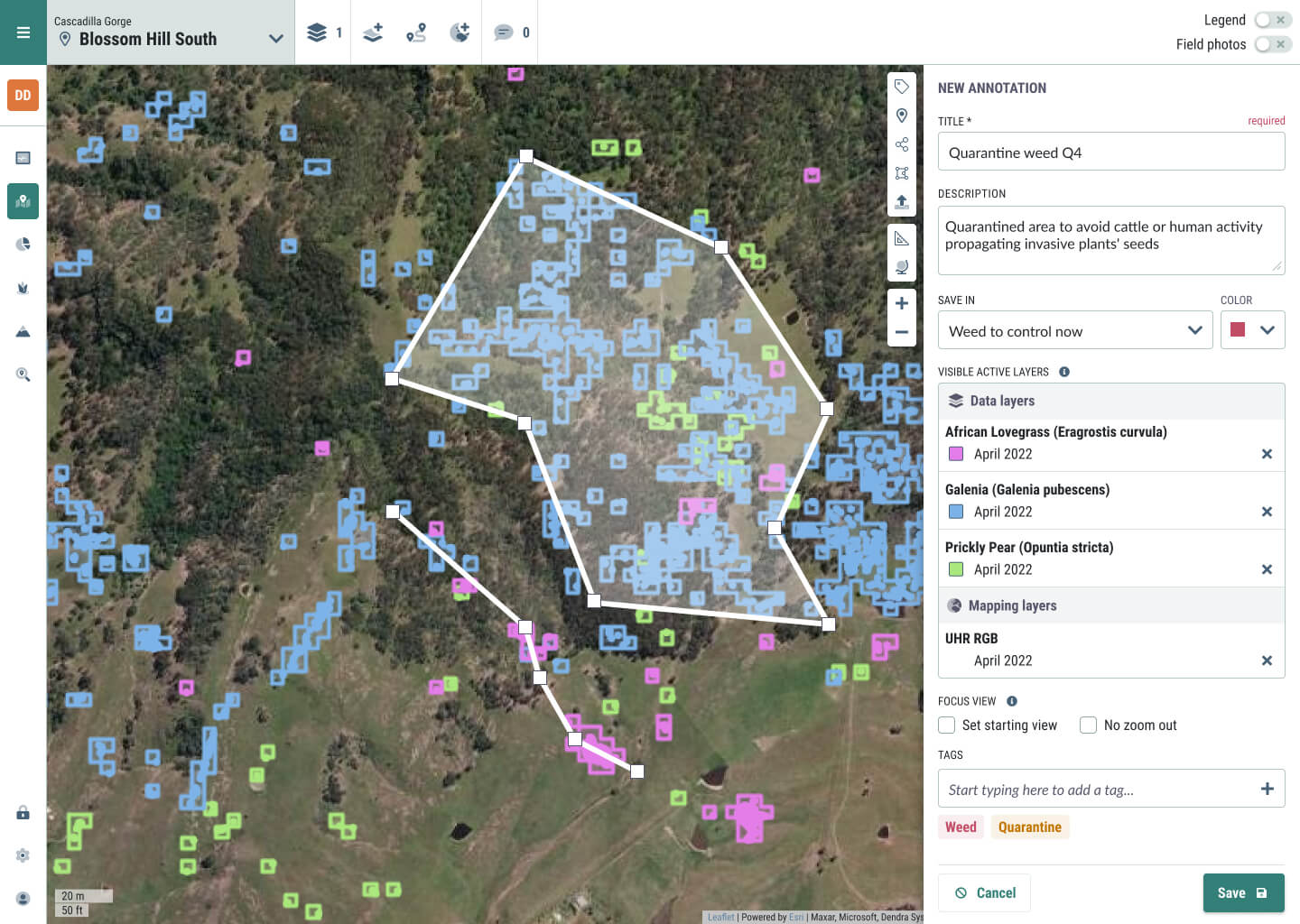The image size is (1300, 924).
Task: Open the Save in dropdown
Action: [x=1196, y=330]
